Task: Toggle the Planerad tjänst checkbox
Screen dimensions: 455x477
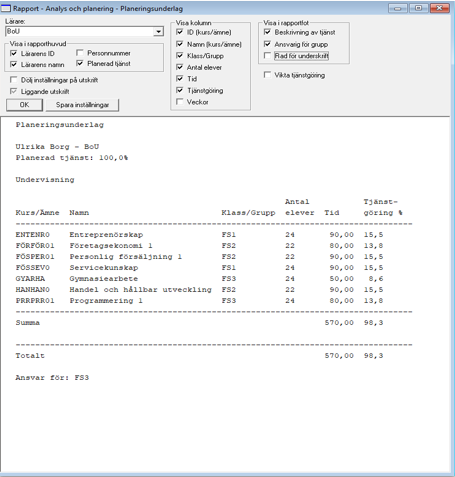Action: coord(80,63)
